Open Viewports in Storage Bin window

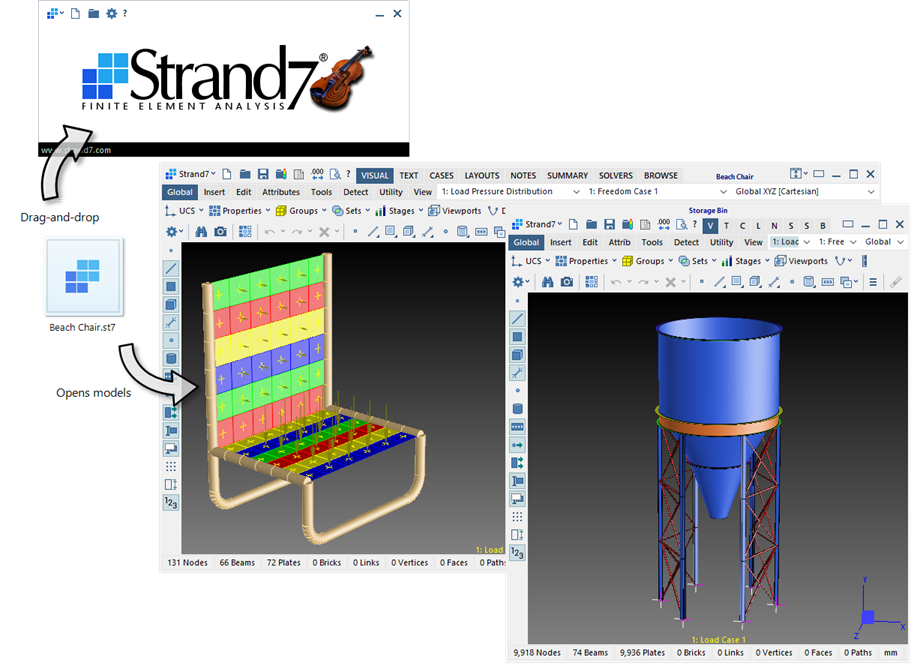coord(801,261)
